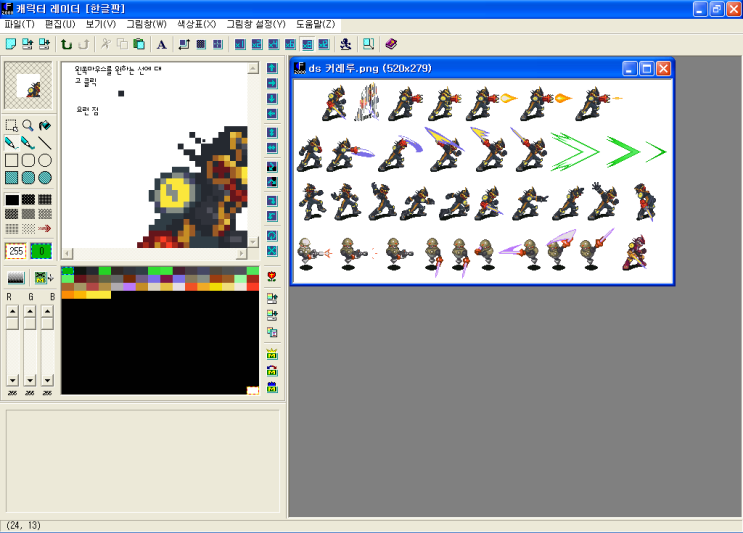This screenshot has width=743, height=533.
Task: Select the text 'A' tool in toolbar
Action: (162, 44)
